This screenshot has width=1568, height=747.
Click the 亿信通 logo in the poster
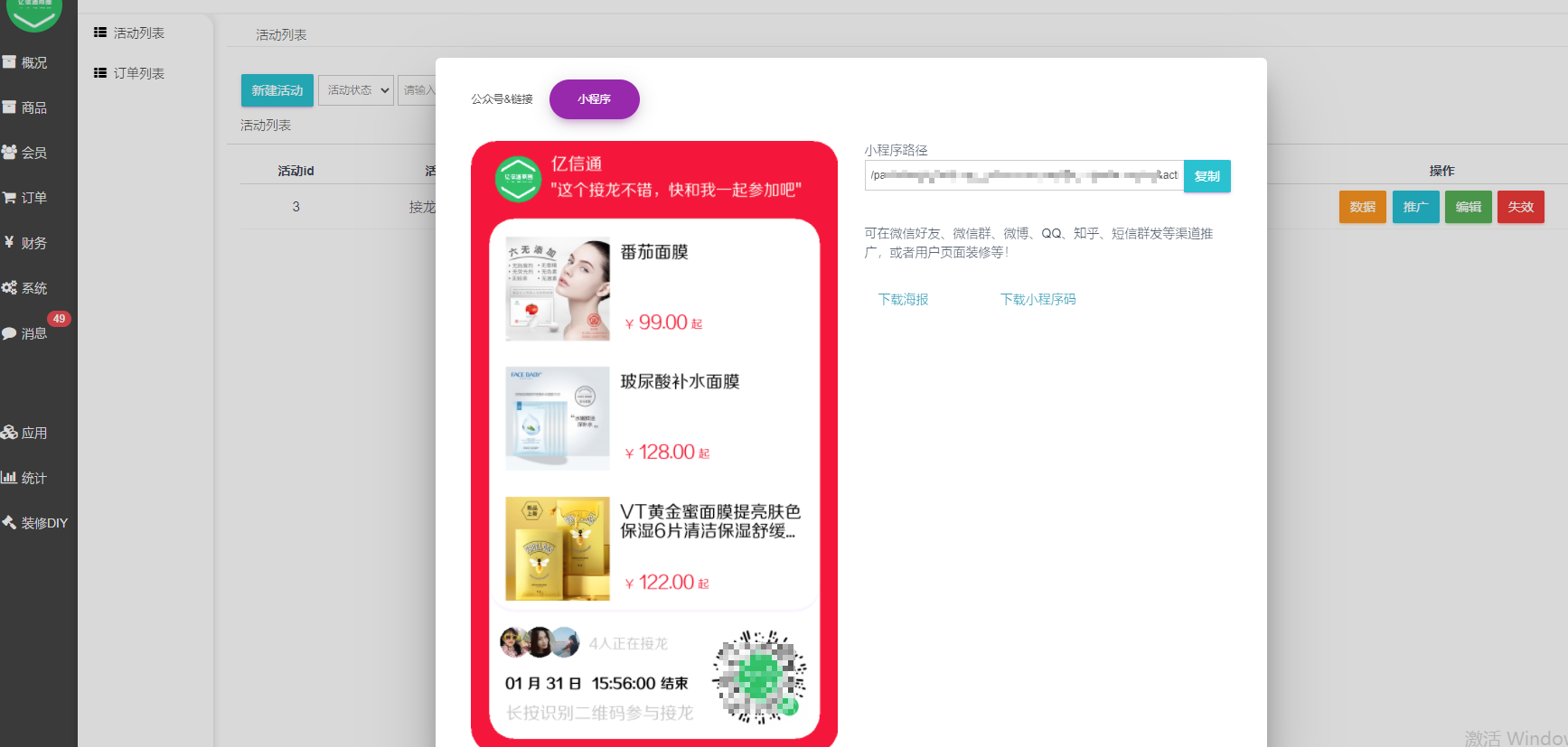pyautogui.click(x=518, y=178)
